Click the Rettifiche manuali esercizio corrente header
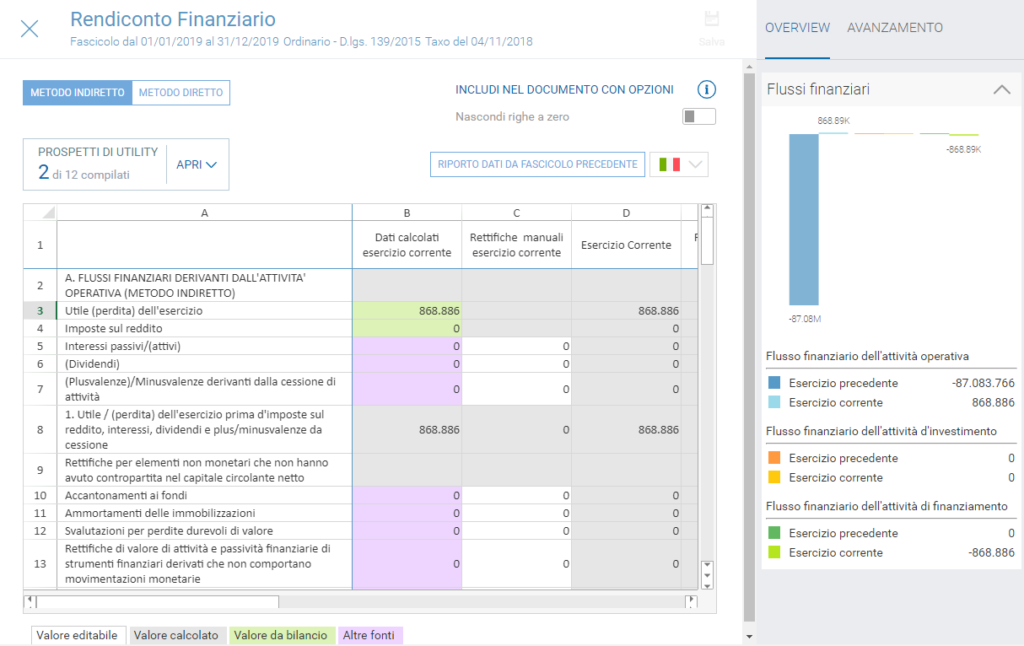This screenshot has width=1024, height=646. point(517,245)
